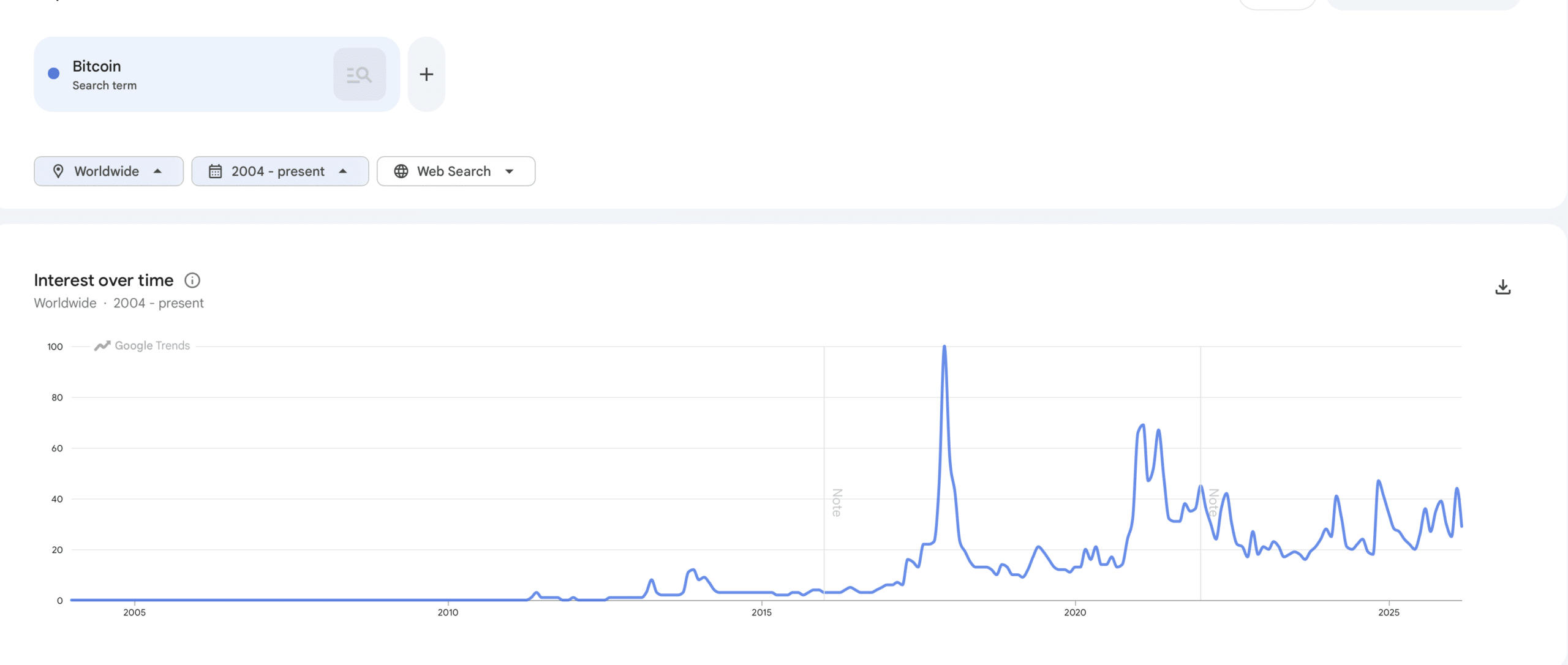The image size is (1568, 665).
Task: Open the search term options icon beside Bitcoin
Action: pos(359,74)
